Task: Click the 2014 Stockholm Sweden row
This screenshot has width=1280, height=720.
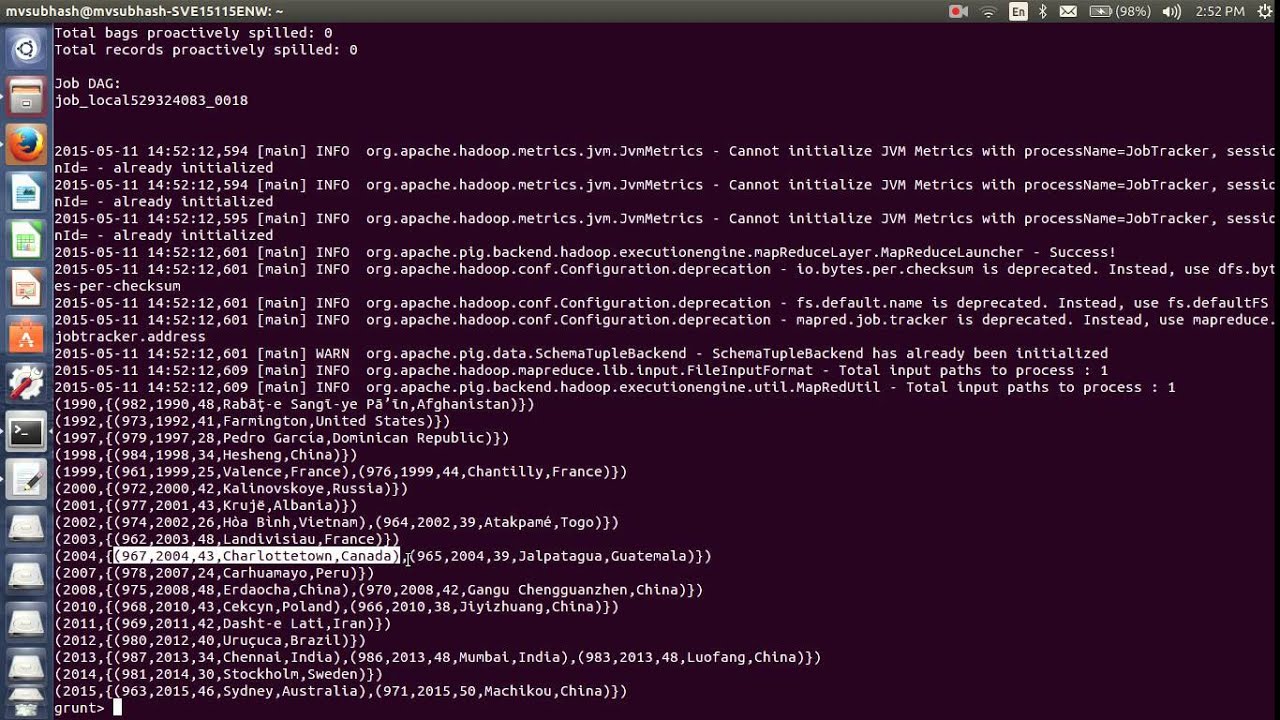Action: 219,674
